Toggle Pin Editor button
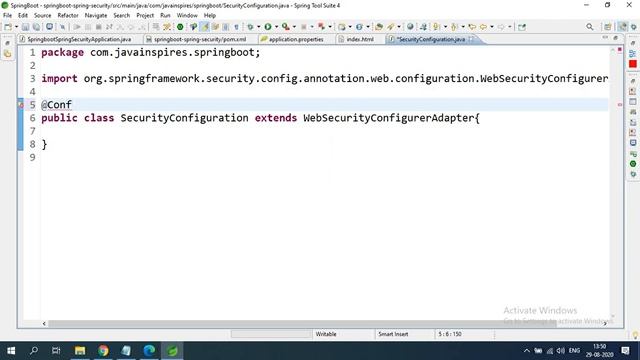Viewport: 640px width, 360px height. [522, 27]
